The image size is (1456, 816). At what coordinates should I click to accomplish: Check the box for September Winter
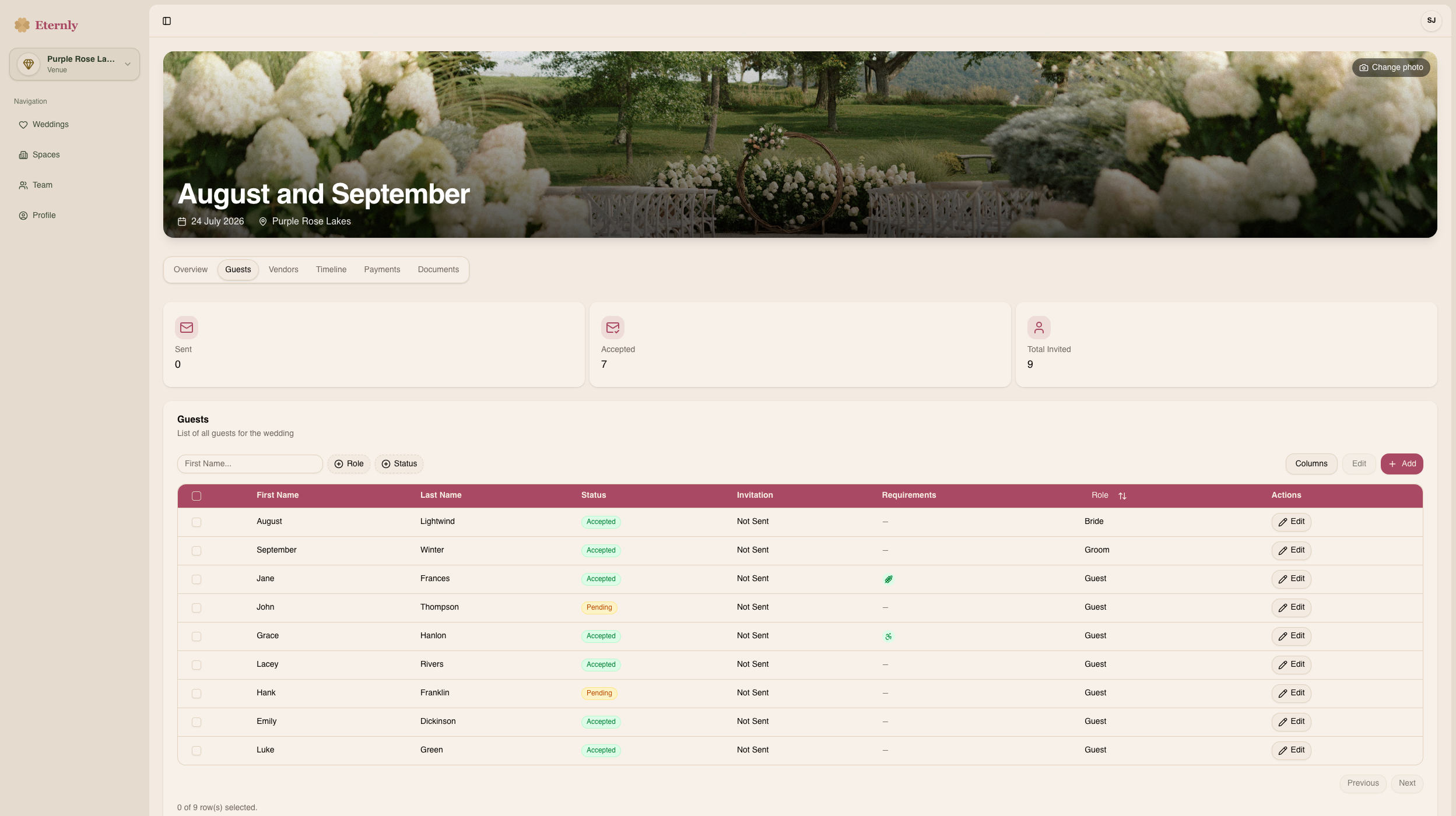point(197,551)
